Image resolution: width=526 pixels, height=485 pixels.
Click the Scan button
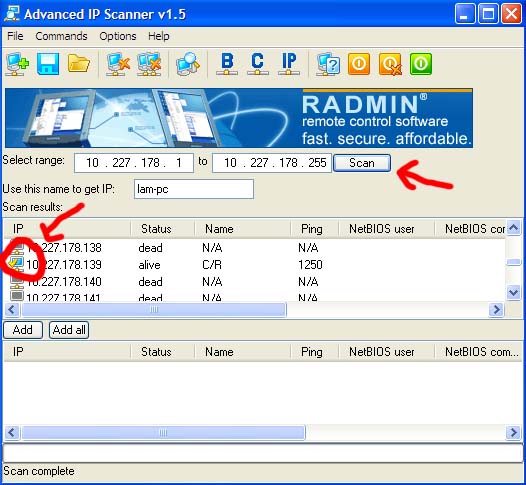[362, 163]
